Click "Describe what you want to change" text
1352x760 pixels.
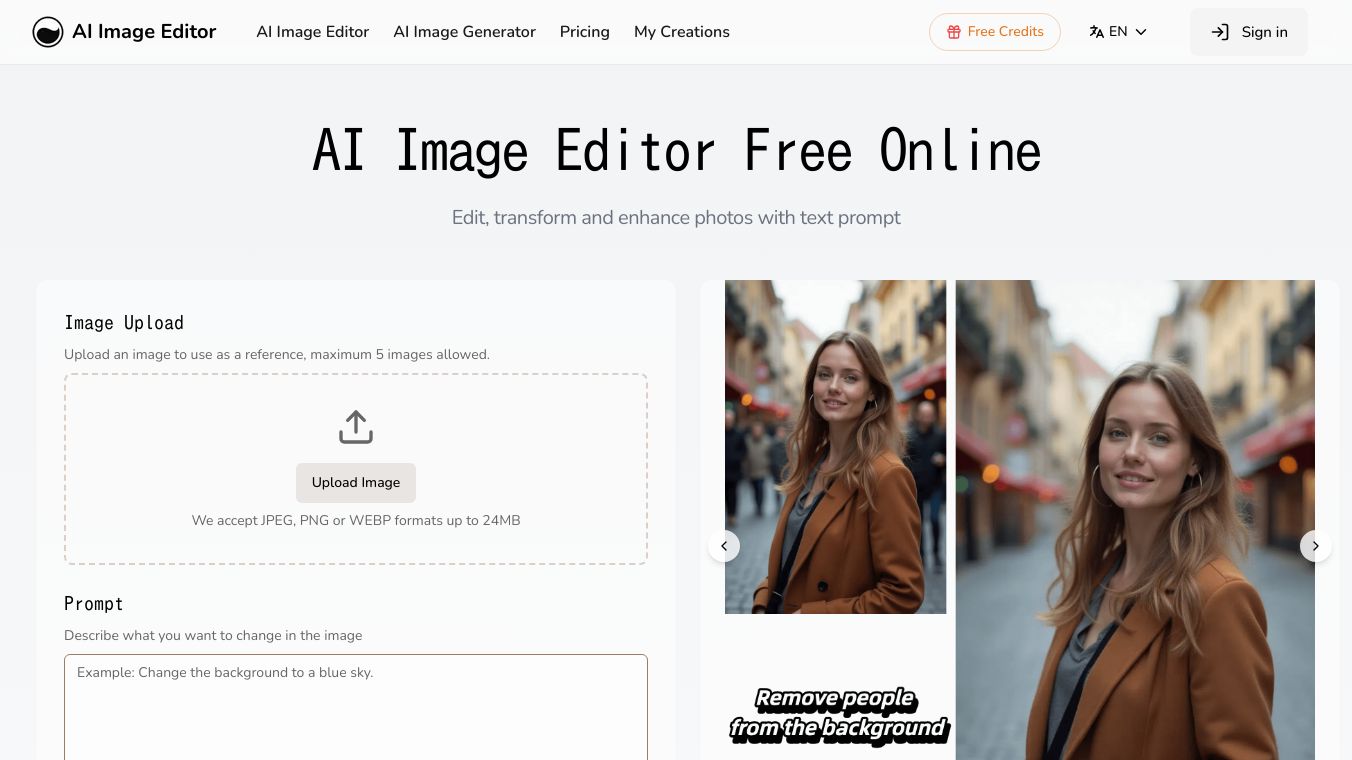click(x=213, y=635)
